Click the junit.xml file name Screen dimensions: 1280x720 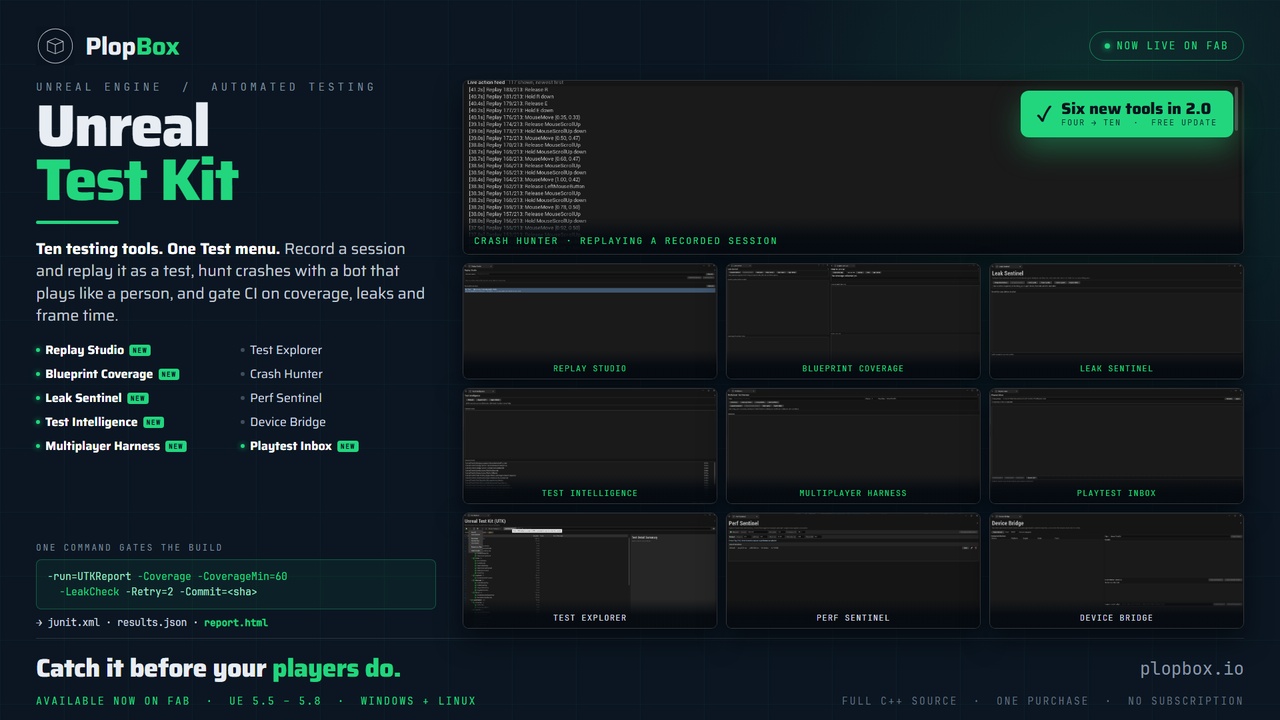[74, 623]
